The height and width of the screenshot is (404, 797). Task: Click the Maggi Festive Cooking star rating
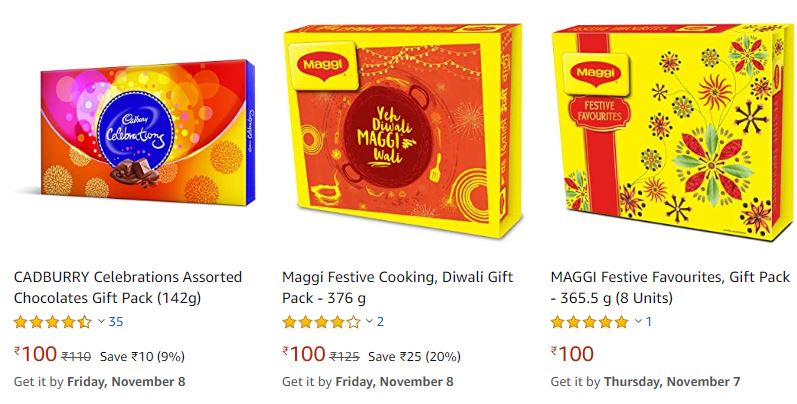pyautogui.click(x=321, y=322)
